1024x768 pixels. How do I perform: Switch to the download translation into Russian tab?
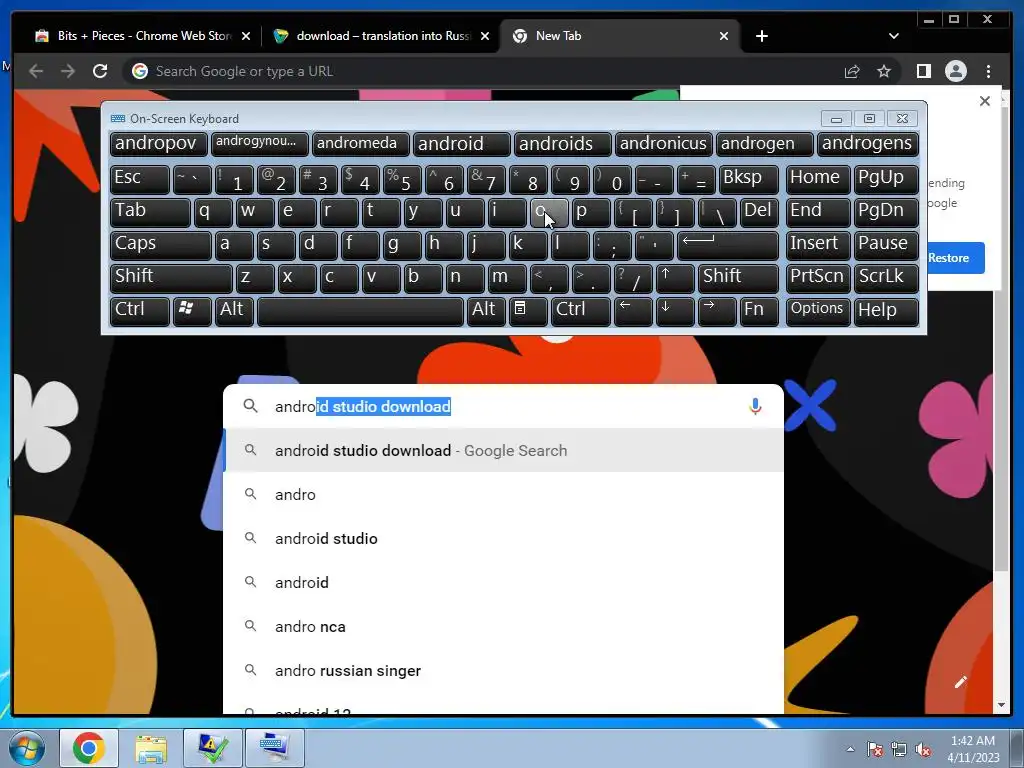pyautogui.click(x=382, y=36)
